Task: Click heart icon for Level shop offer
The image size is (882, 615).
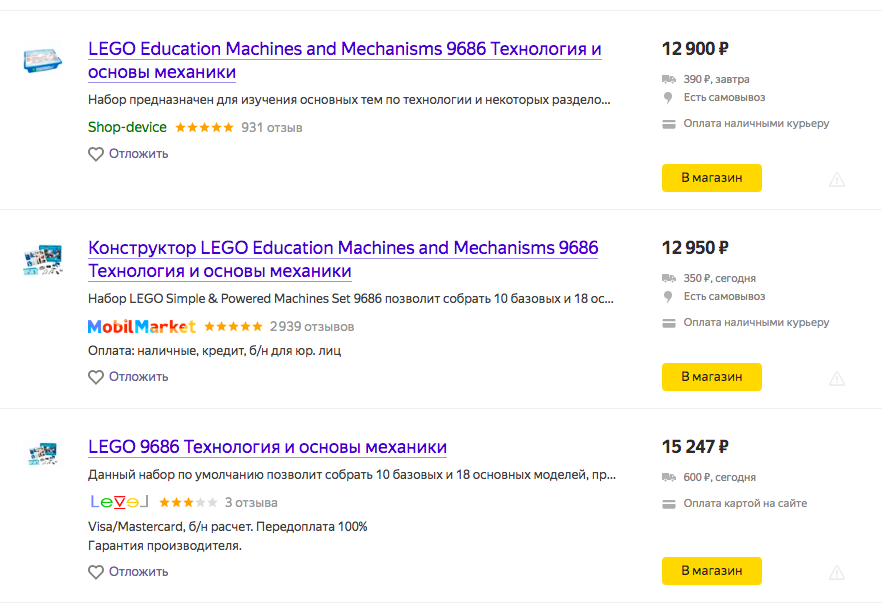Action: [96, 572]
